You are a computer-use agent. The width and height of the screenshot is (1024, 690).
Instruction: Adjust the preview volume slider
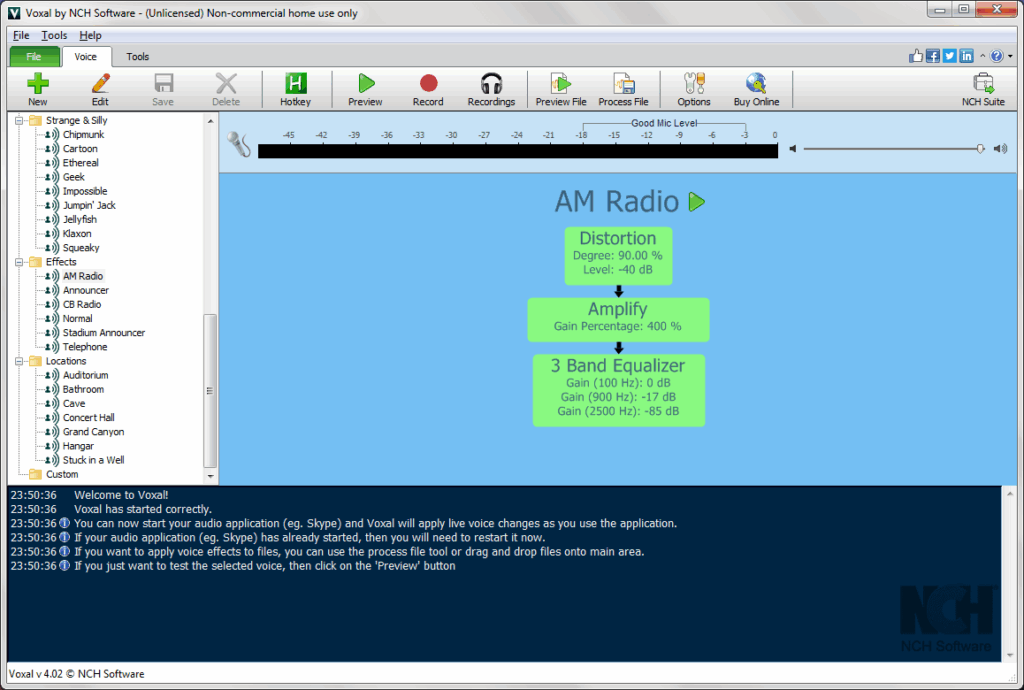point(981,149)
